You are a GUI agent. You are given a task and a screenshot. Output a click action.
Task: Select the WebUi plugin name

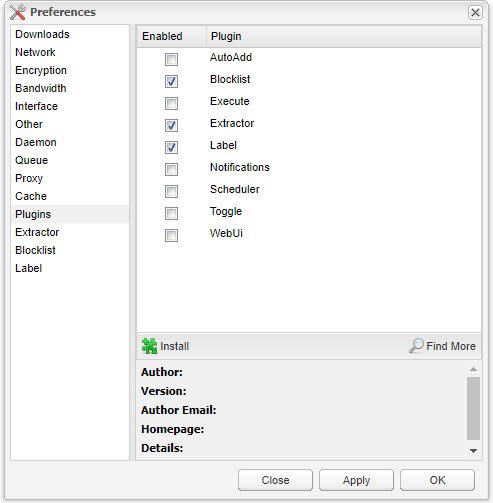click(x=226, y=233)
